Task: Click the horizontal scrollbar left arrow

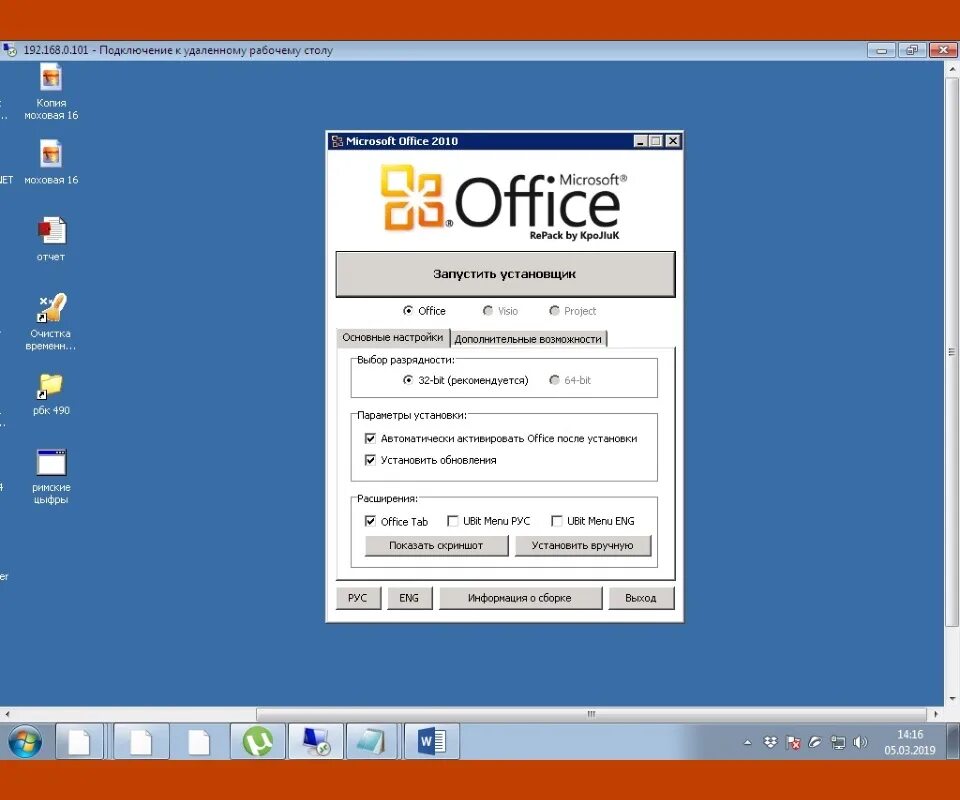Action: [x=6, y=714]
